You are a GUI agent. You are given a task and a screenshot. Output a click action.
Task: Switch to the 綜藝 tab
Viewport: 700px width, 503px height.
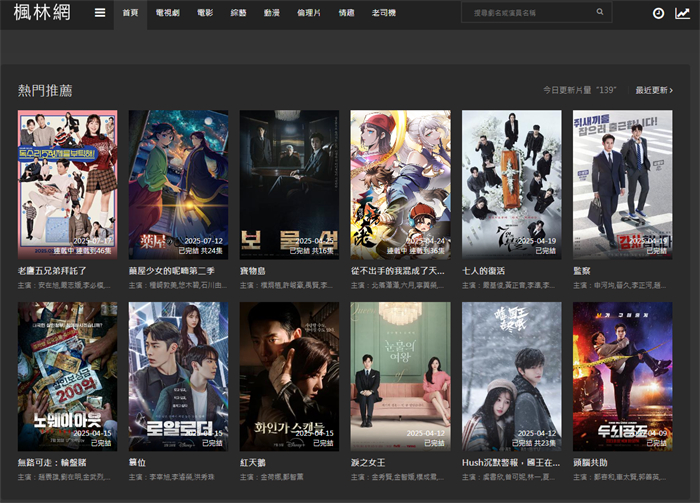[x=238, y=13]
